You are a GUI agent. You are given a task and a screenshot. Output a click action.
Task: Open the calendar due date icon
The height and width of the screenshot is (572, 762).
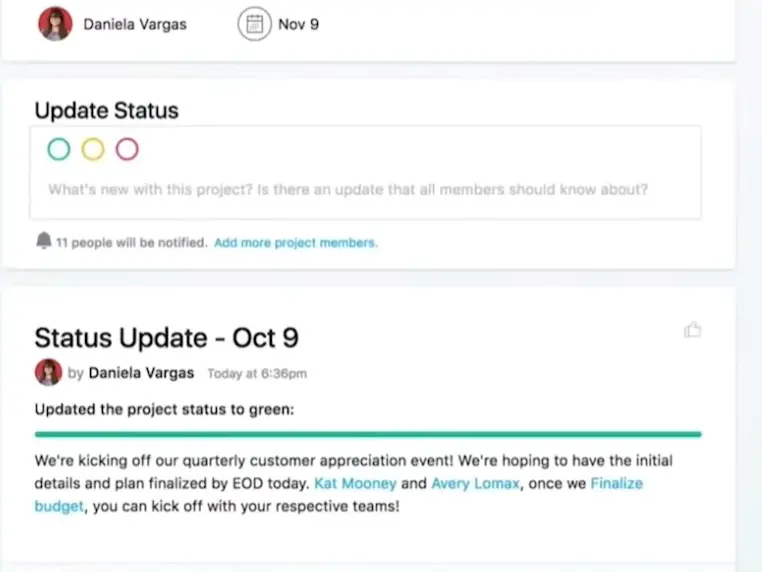(x=254, y=24)
